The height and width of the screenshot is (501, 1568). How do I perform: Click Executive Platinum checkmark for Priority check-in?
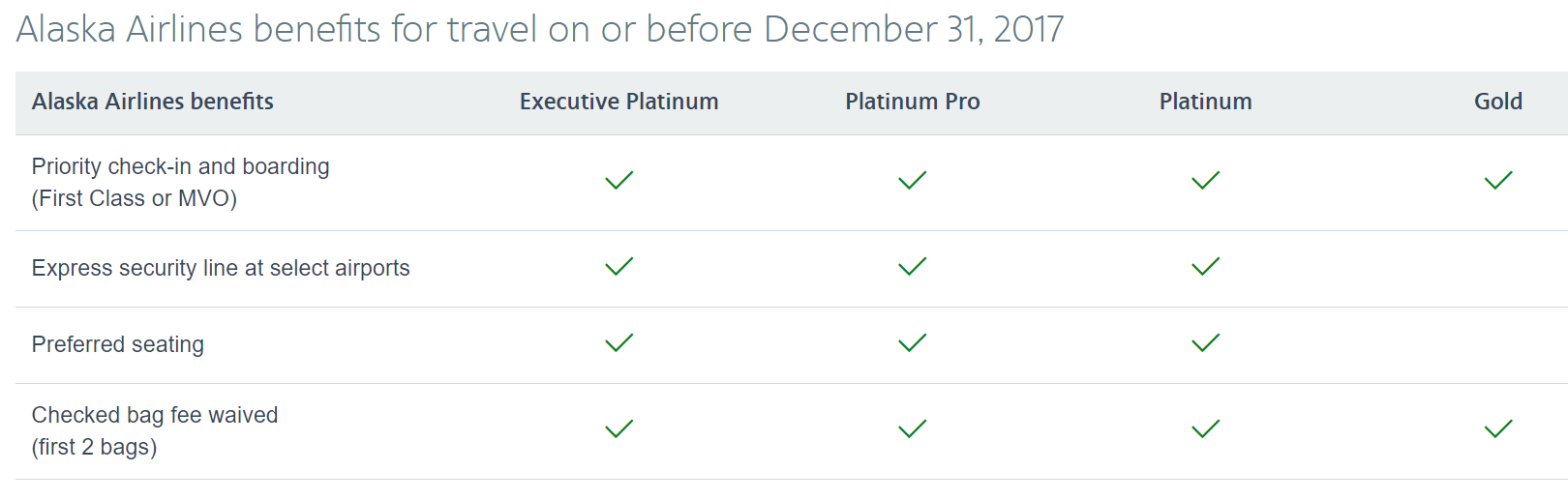618,181
